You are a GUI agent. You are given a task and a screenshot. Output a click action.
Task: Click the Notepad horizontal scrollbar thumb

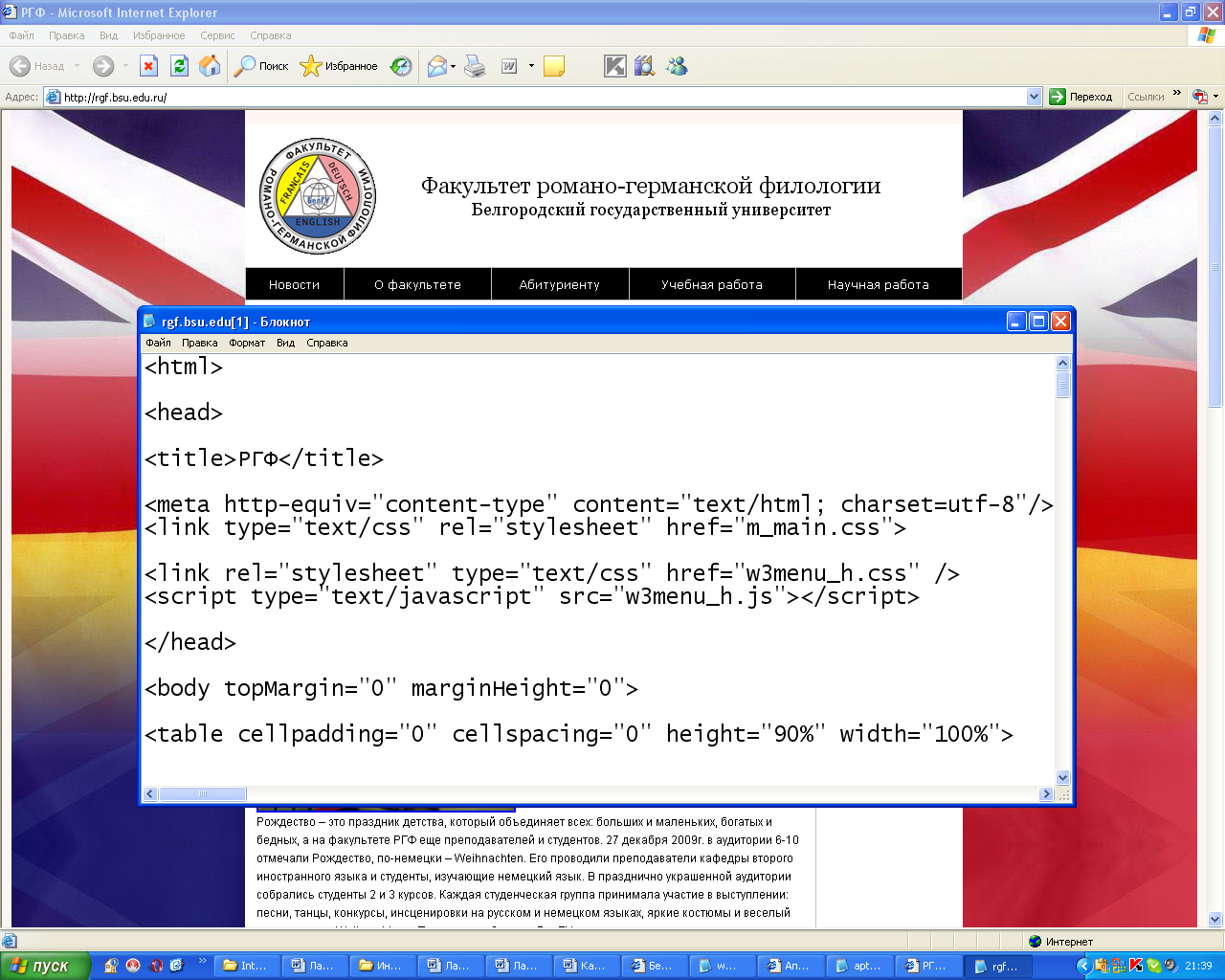202,793
